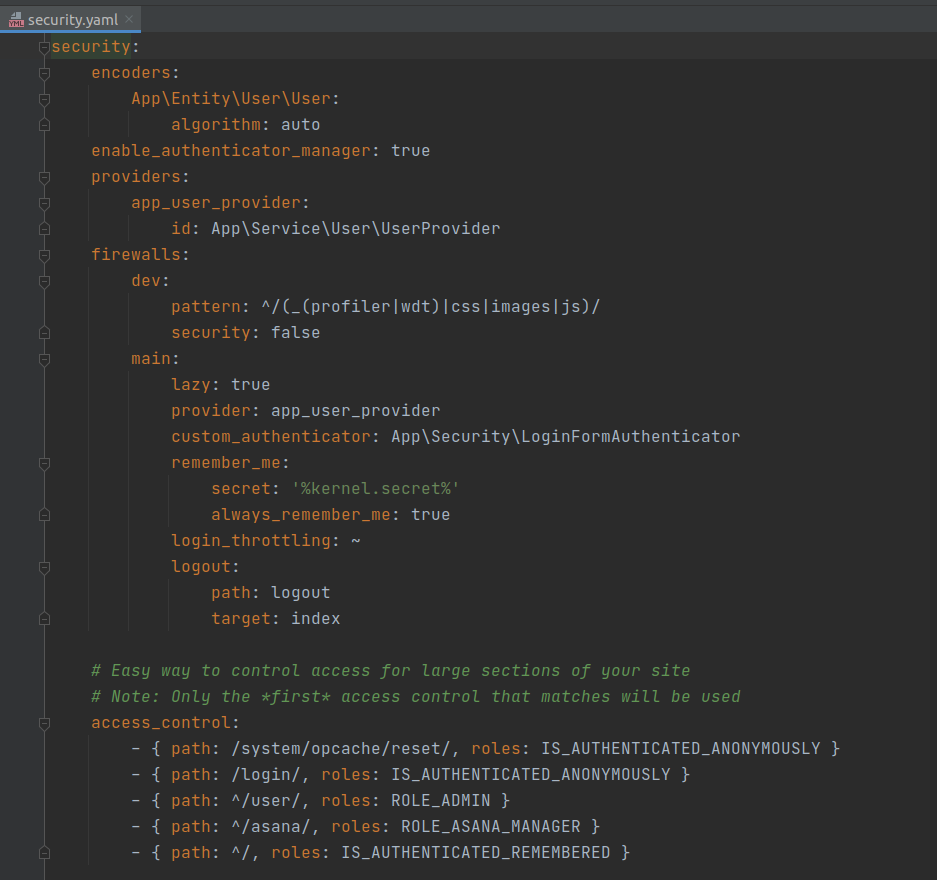Click fold-end marker at security: false line
The image size is (937, 880).
(x=44, y=333)
